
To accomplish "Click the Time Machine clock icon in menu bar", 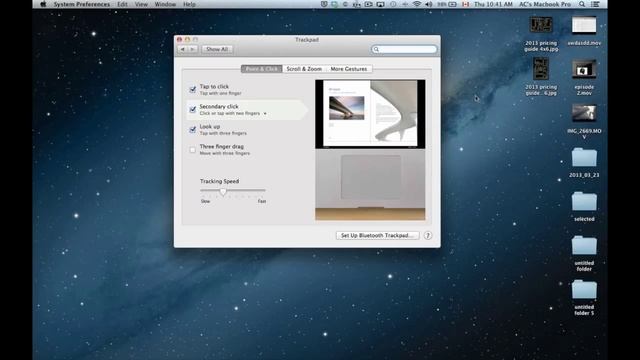I will pos(393,4).
